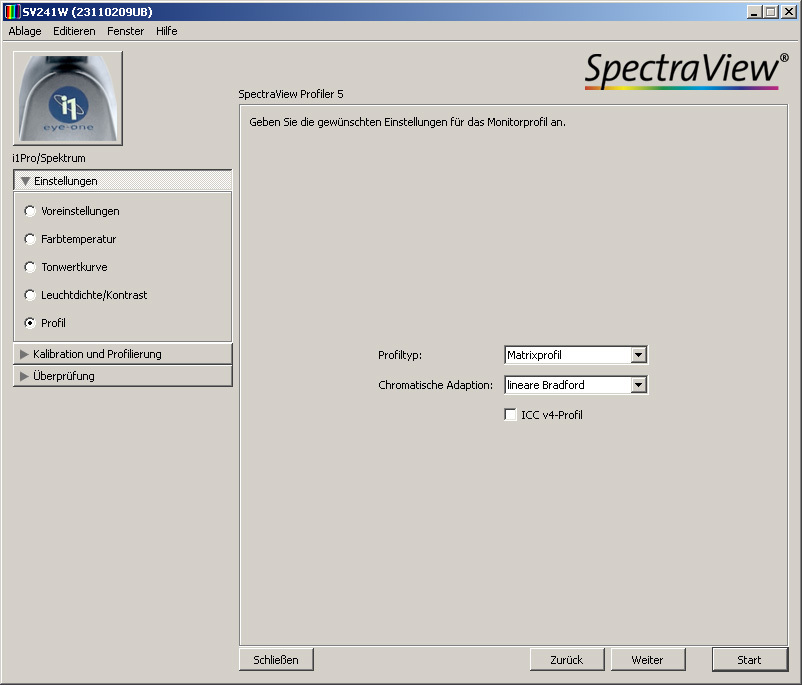Open the Chromatische Adaption dropdown

[x=576, y=385]
